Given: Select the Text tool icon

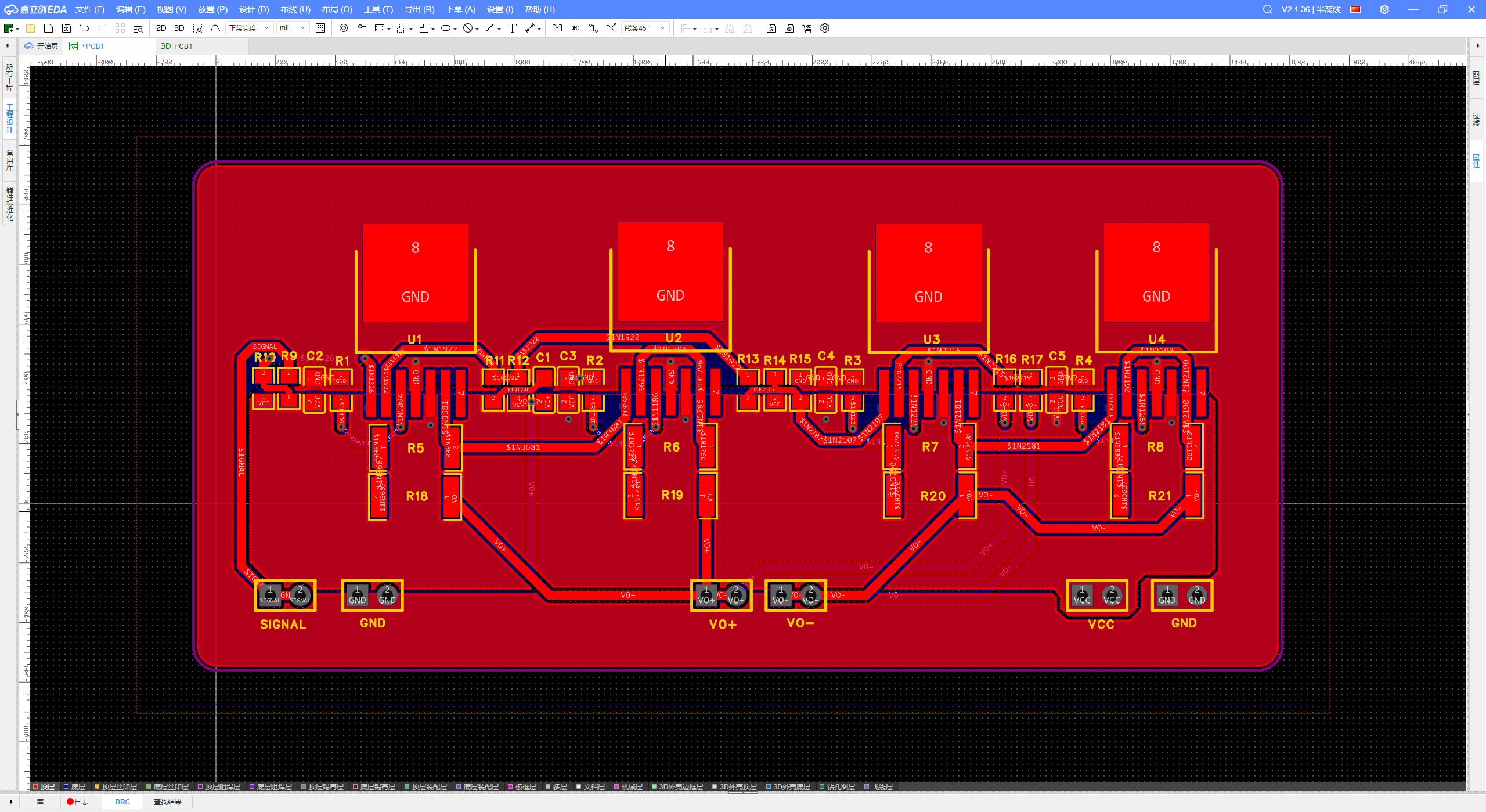Looking at the screenshot, I should (x=512, y=28).
